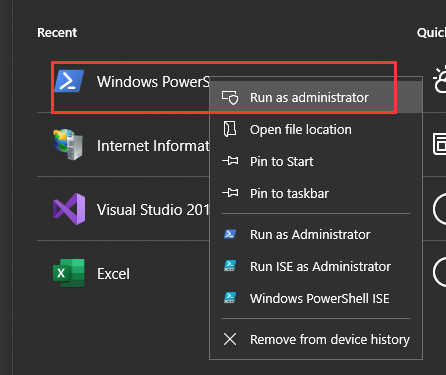The image size is (446, 375).
Task: Select Open file location menu entry
Action: (316, 129)
